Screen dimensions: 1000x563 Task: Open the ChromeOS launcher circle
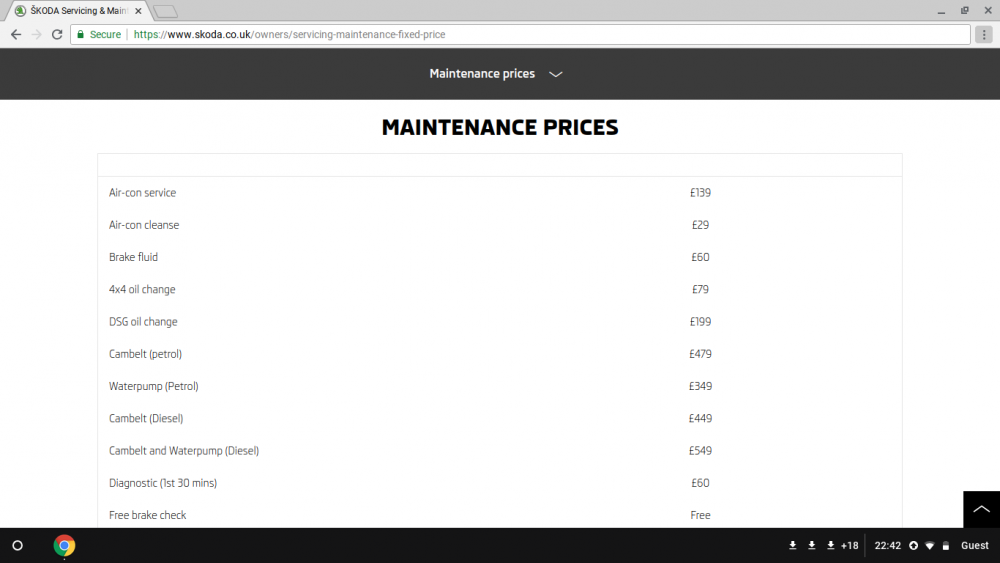tap(18, 546)
